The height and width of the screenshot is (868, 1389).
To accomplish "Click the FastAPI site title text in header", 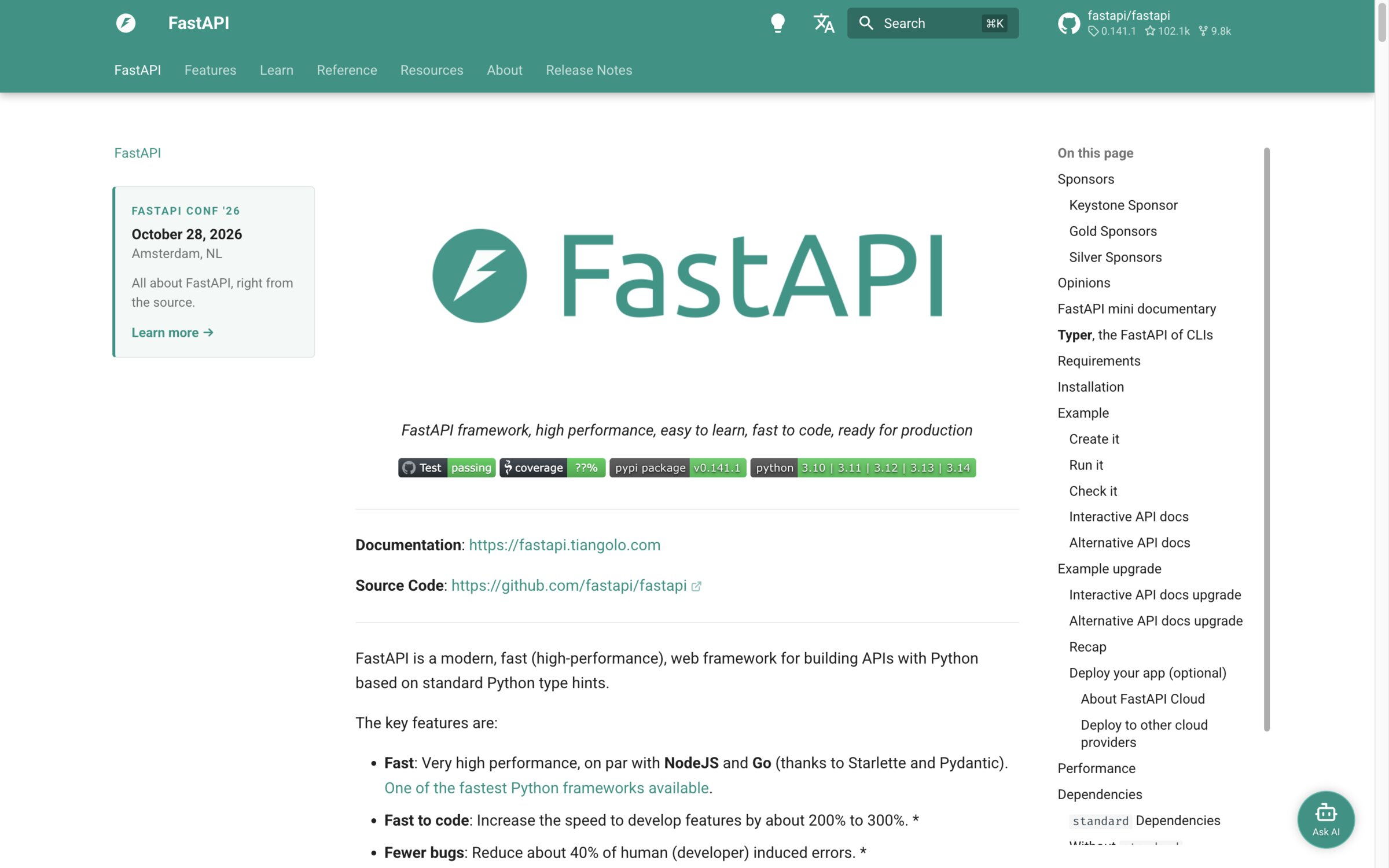I will [x=199, y=23].
